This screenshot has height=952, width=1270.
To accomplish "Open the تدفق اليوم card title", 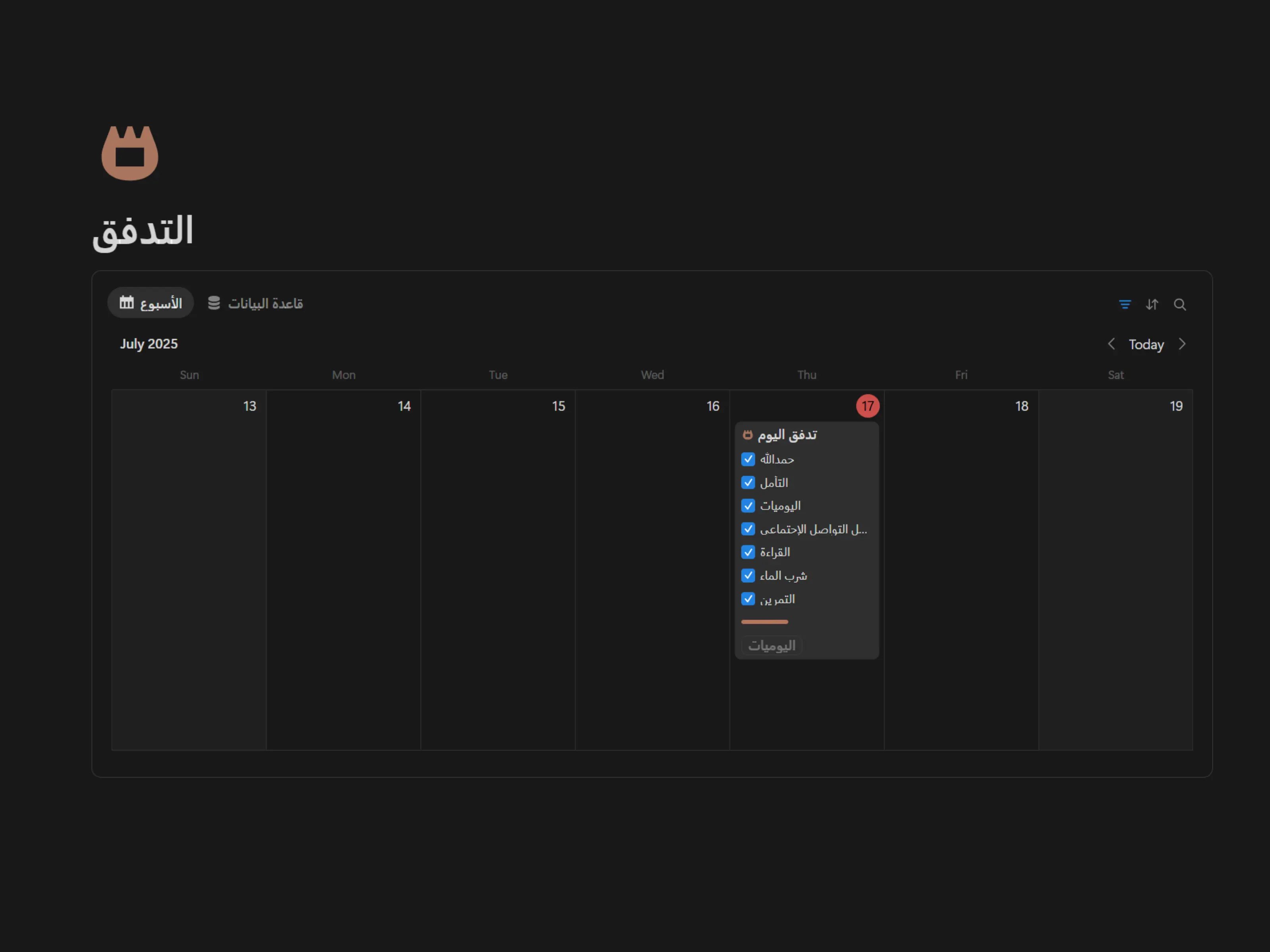I will [x=787, y=435].
